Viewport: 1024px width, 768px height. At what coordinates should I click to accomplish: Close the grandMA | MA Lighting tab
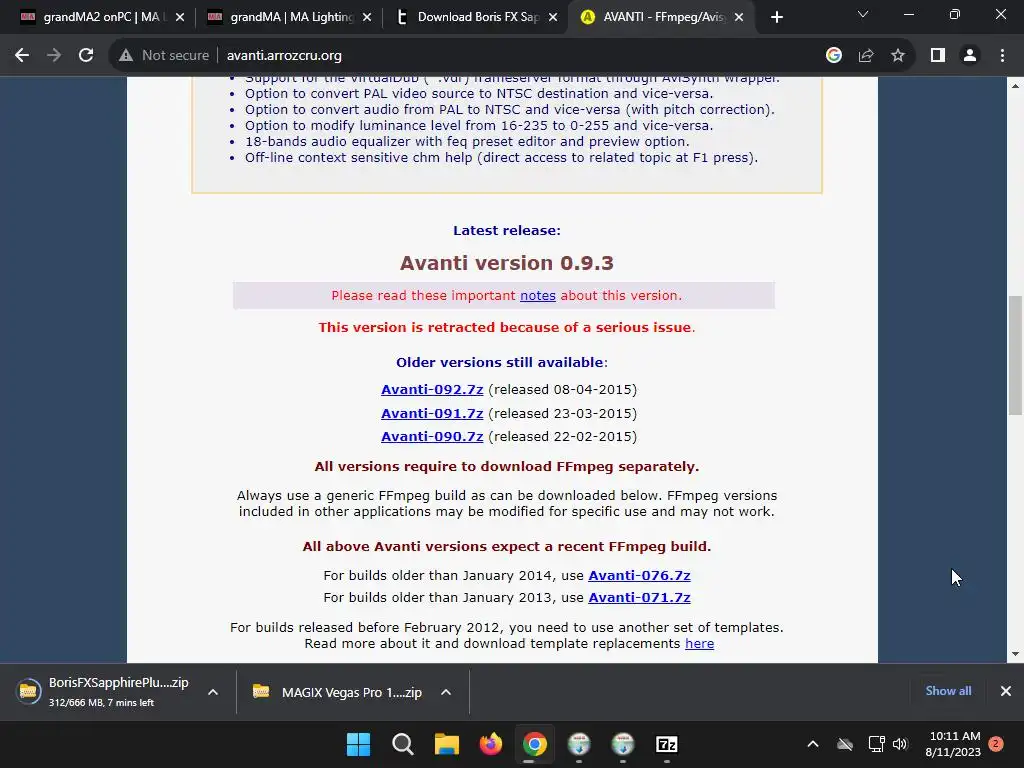(367, 18)
